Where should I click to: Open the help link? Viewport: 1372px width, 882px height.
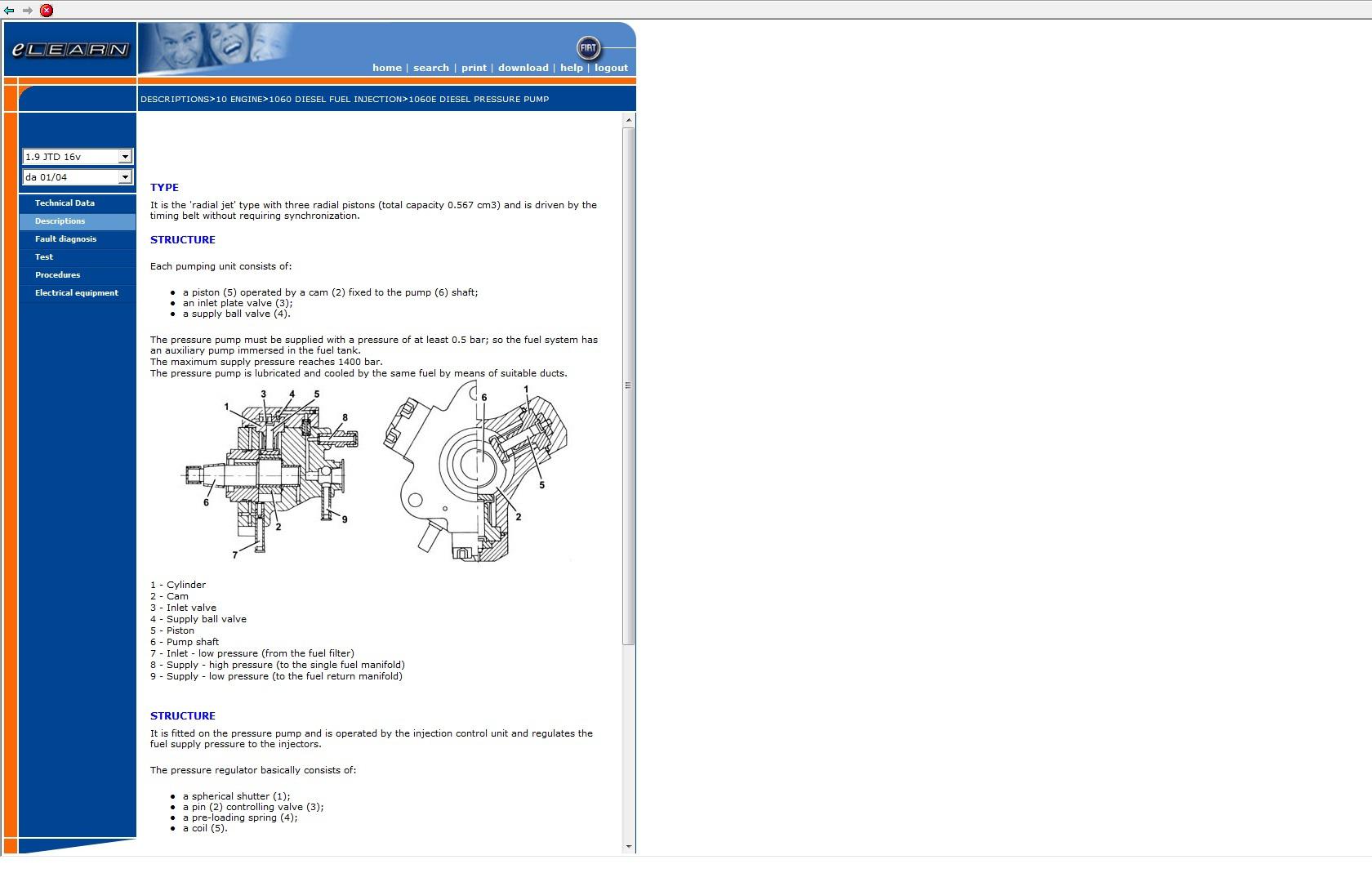pos(572,68)
